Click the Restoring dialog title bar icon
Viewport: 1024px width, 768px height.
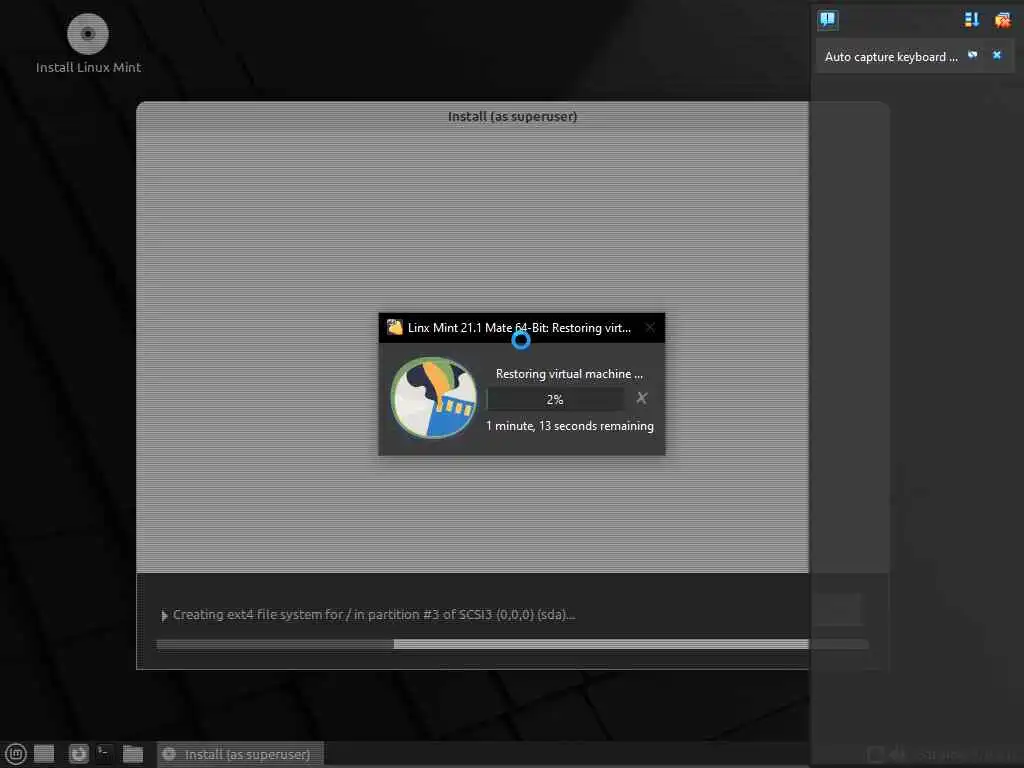(394, 327)
